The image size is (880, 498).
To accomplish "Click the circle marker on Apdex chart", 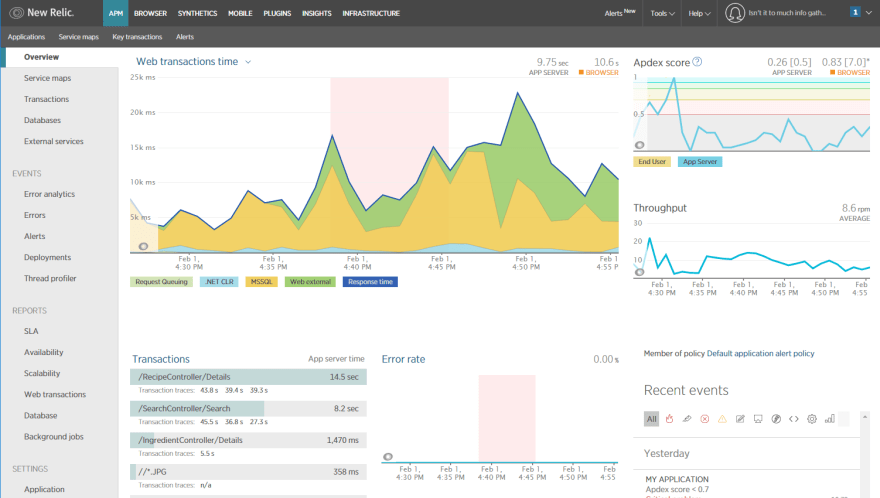I will click(x=639, y=145).
